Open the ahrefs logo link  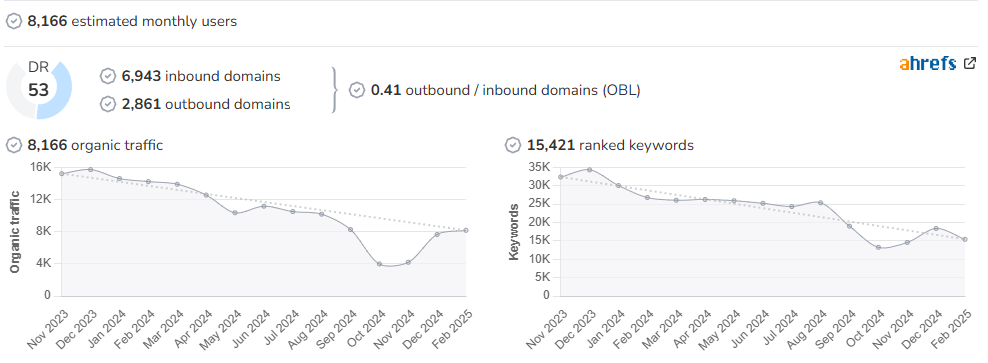(x=928, y=63)
